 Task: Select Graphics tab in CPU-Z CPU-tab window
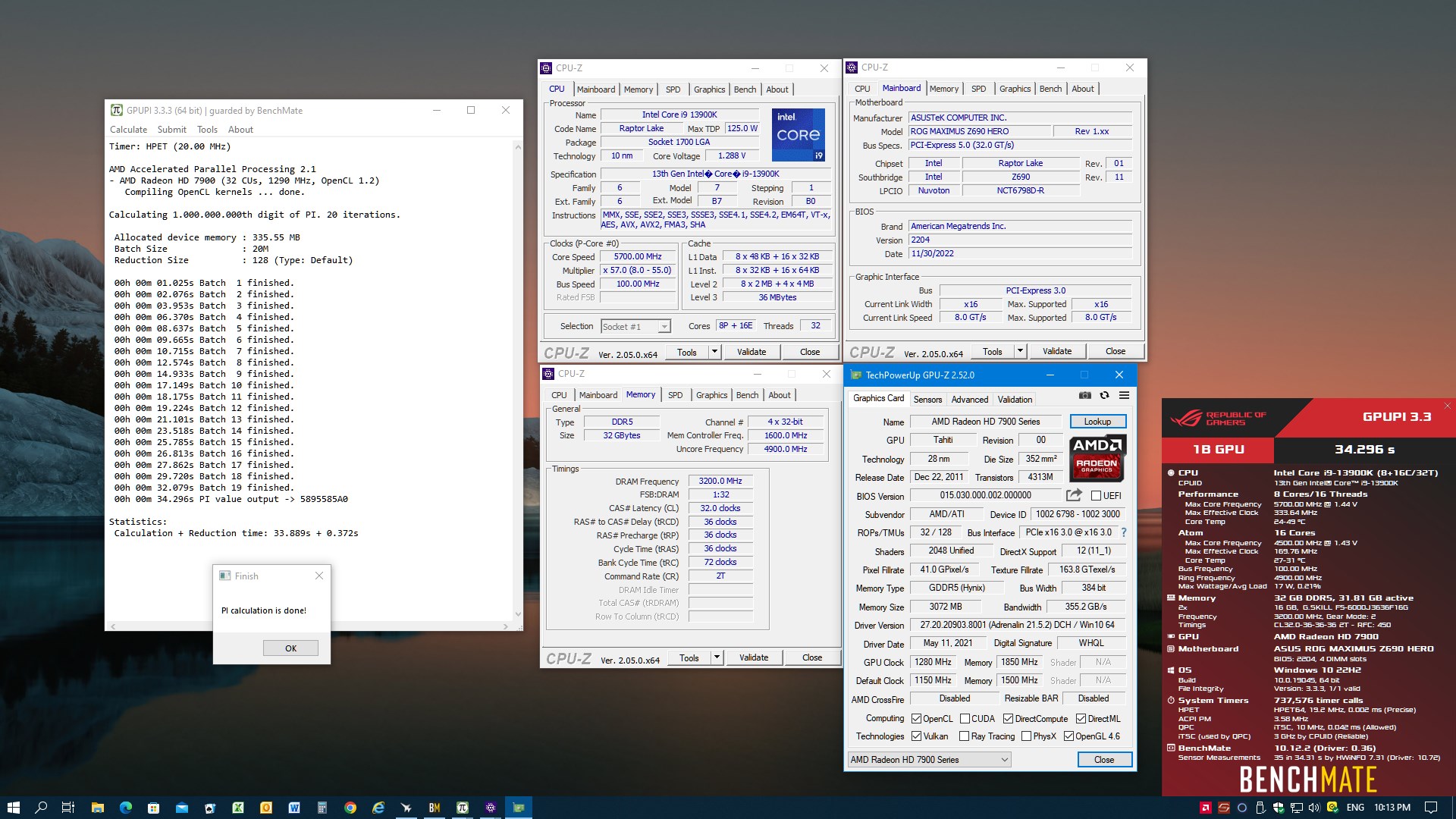click(709, 89)
